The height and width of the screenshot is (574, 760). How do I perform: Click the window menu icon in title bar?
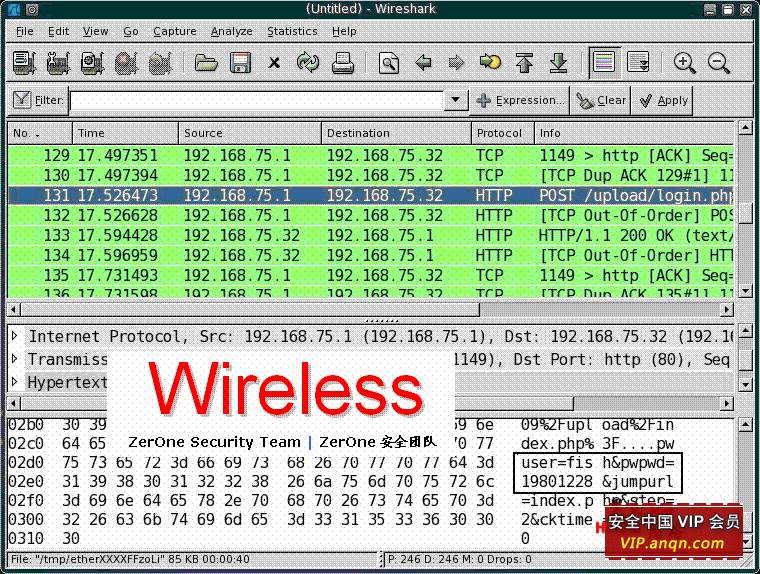click(x=14, y=9)
